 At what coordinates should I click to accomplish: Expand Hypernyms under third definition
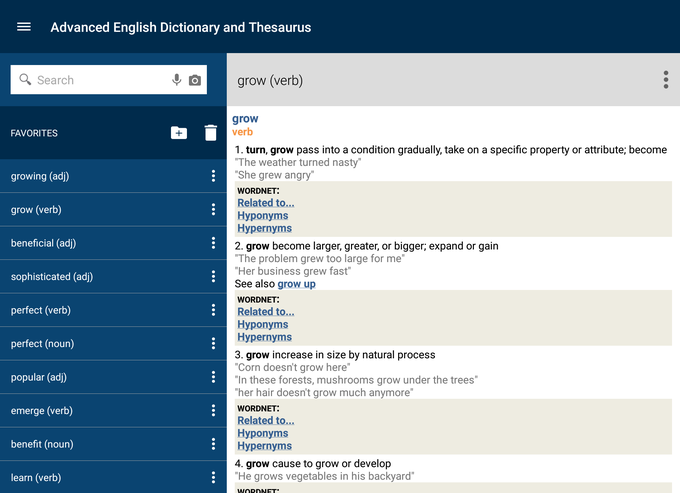coord(264,446)
